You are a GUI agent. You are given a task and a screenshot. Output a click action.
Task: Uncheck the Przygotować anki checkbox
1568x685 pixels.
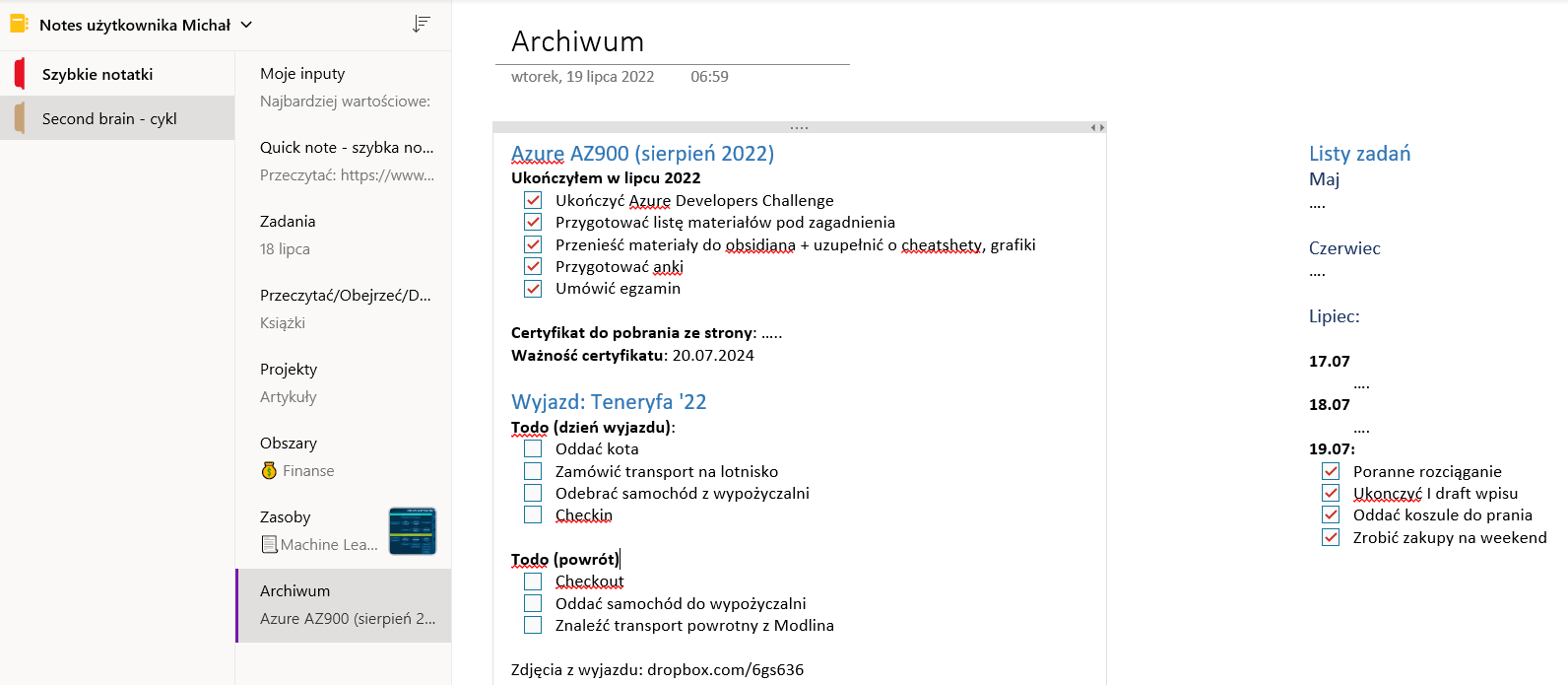(533, 266)
